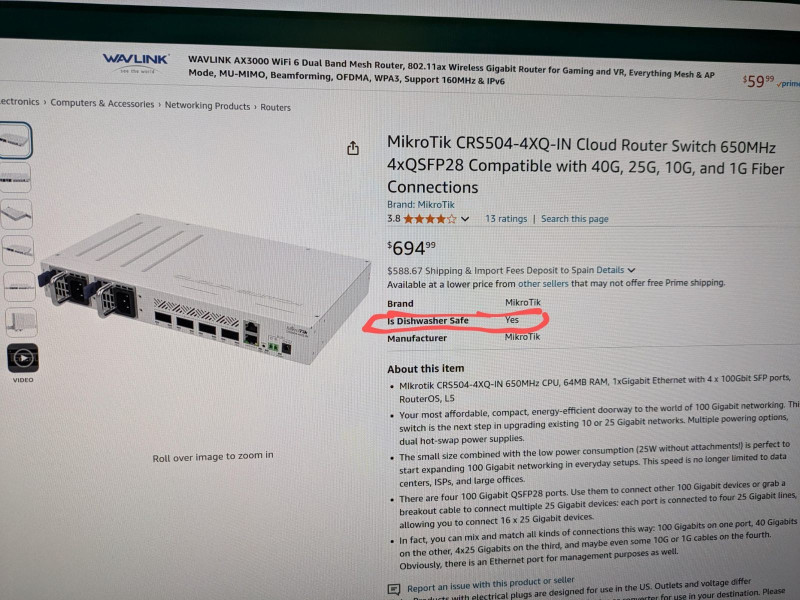The height and width of the screenshot is (600, 800).
Task: Open the 13 ratings link
Action: 506,218
